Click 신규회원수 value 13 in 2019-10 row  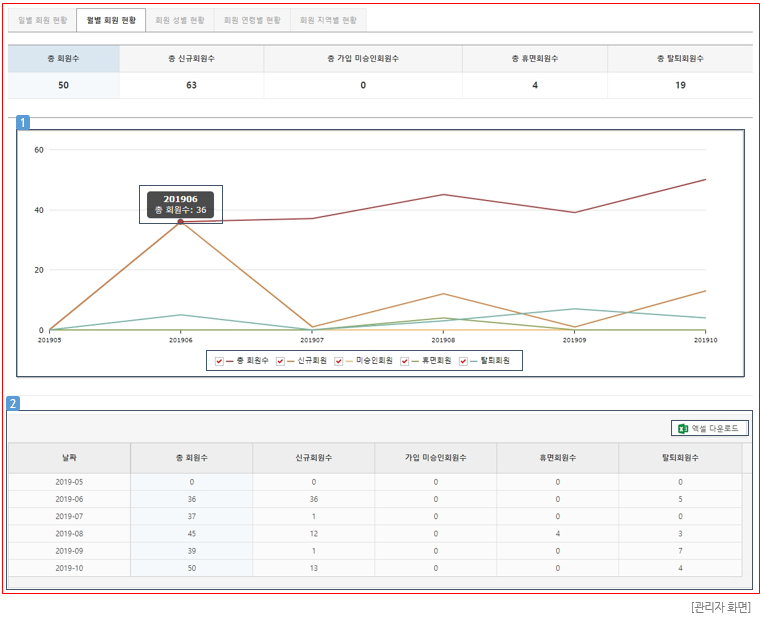[x=314, y=568]
